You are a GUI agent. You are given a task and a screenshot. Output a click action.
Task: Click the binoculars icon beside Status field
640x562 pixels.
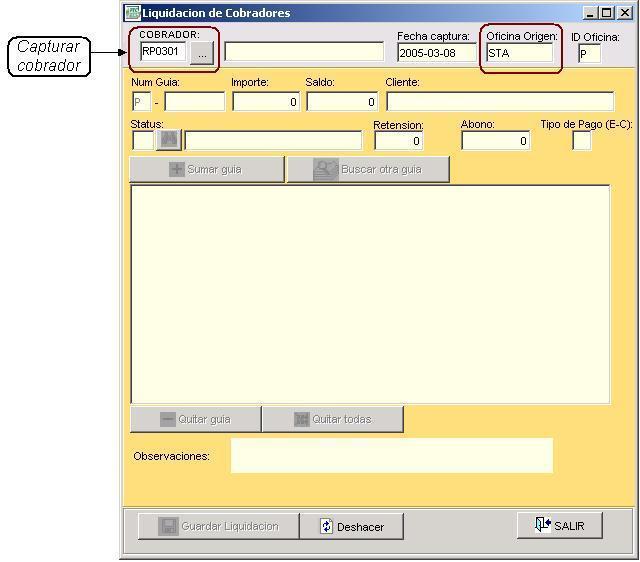point(169,141)
